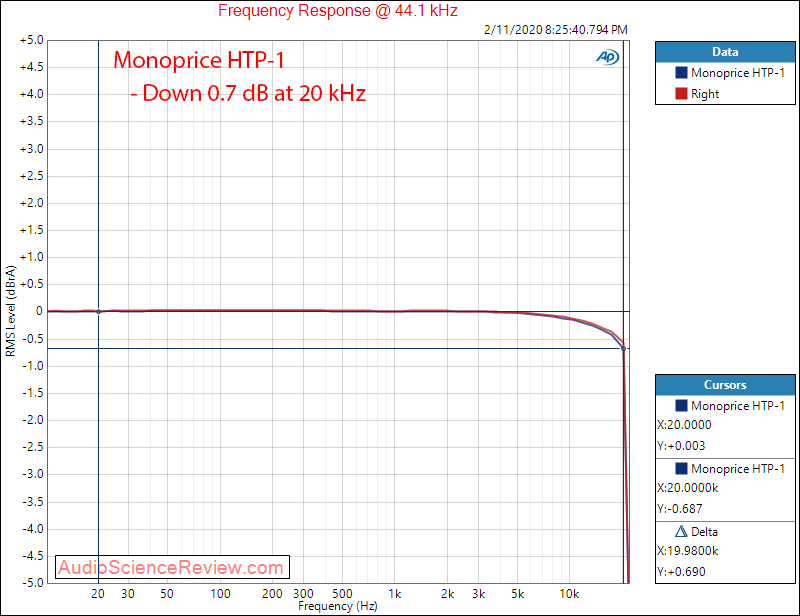The height and width of the screenshot is (616, 800).
Task: Click the cursor marker at 20 Hz on the curve
Action: pos(98,311)
